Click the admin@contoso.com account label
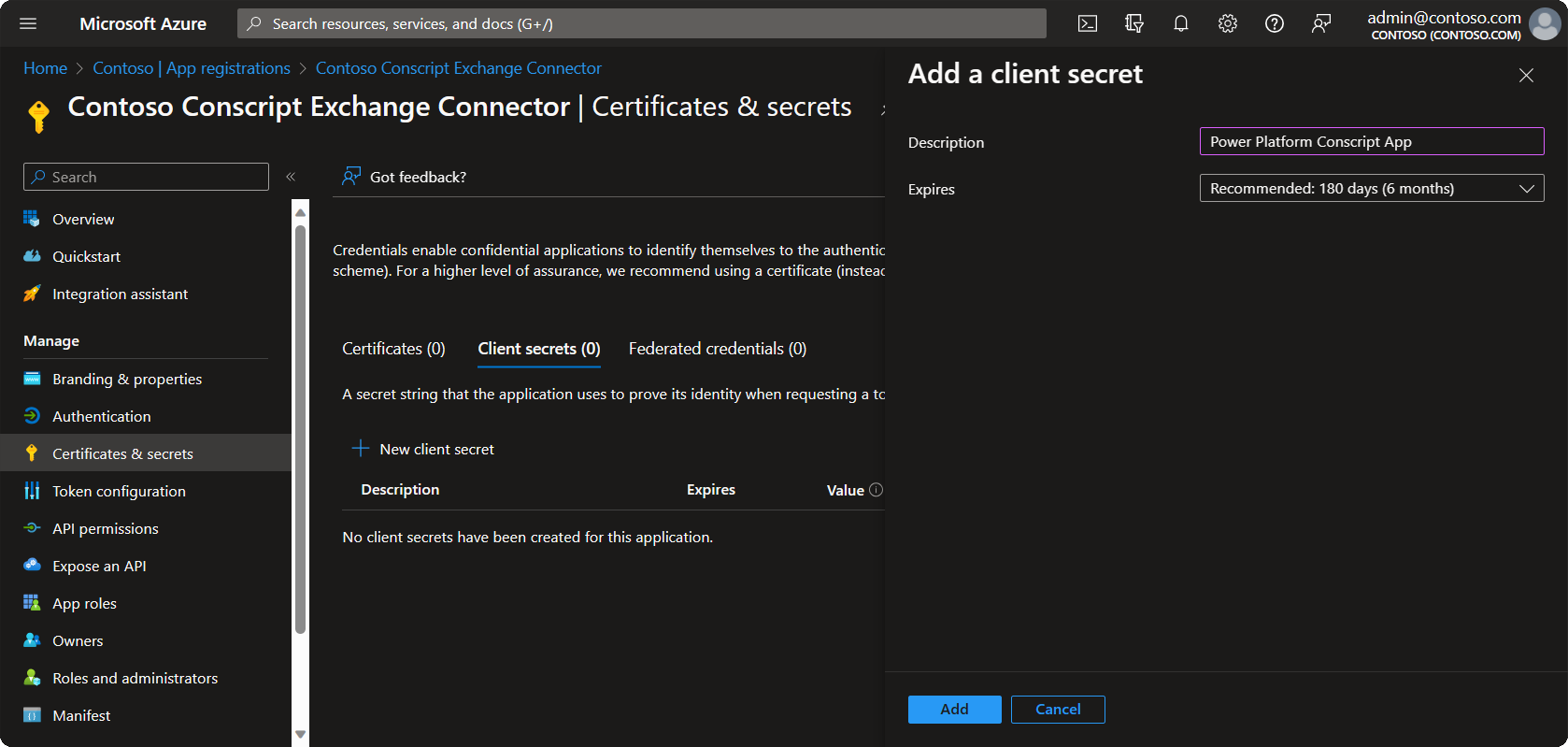Screen dimensions: 1568x747 pyautogui.click(x=1444, y=17)
